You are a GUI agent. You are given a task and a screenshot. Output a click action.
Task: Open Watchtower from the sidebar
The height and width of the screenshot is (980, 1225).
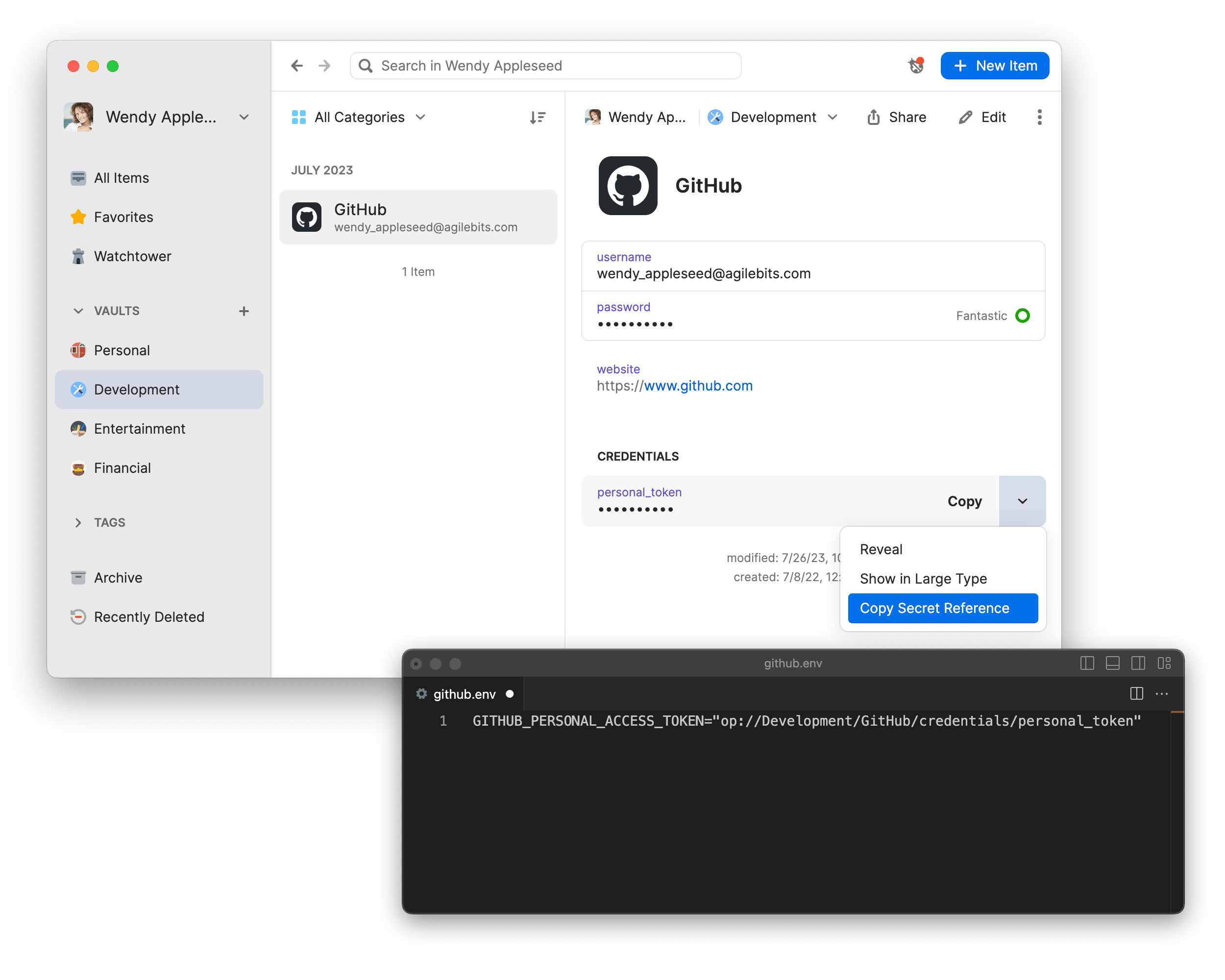pyautogui.click(x=132, y=256)
